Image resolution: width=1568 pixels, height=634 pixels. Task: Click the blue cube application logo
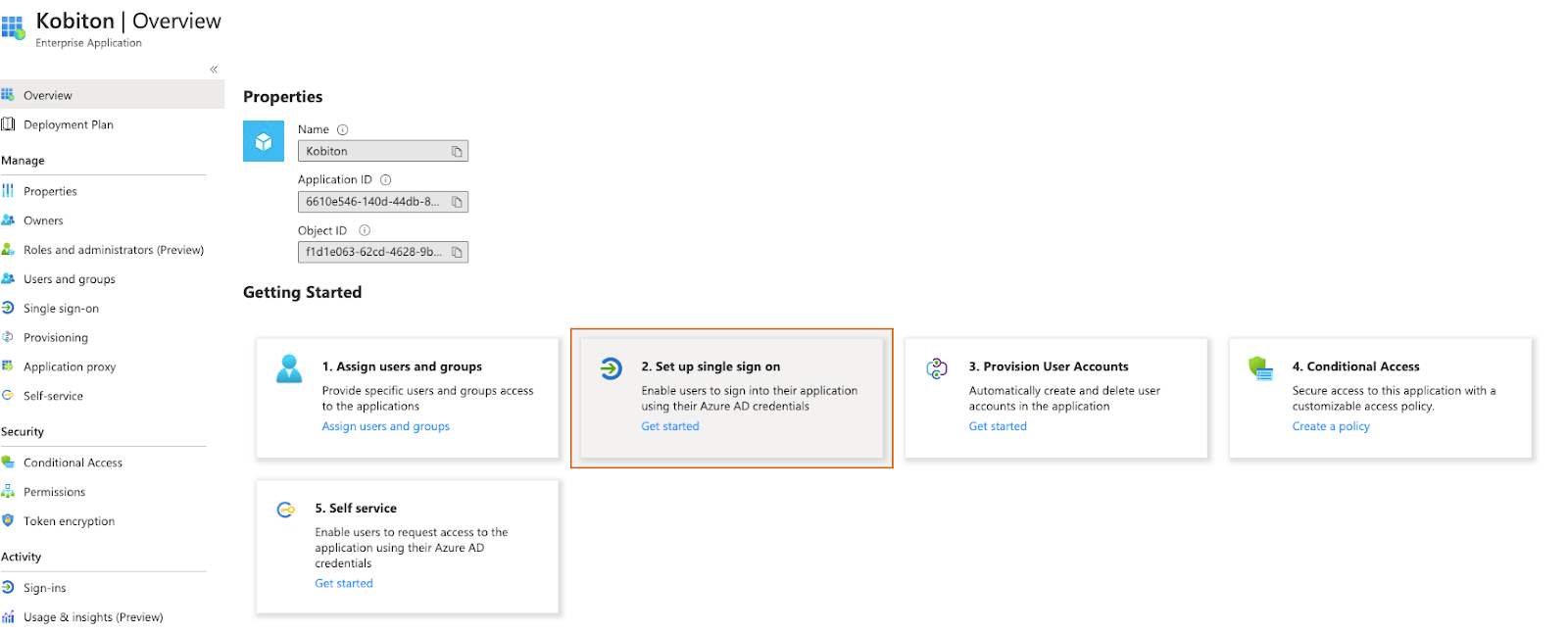(264, 141)
